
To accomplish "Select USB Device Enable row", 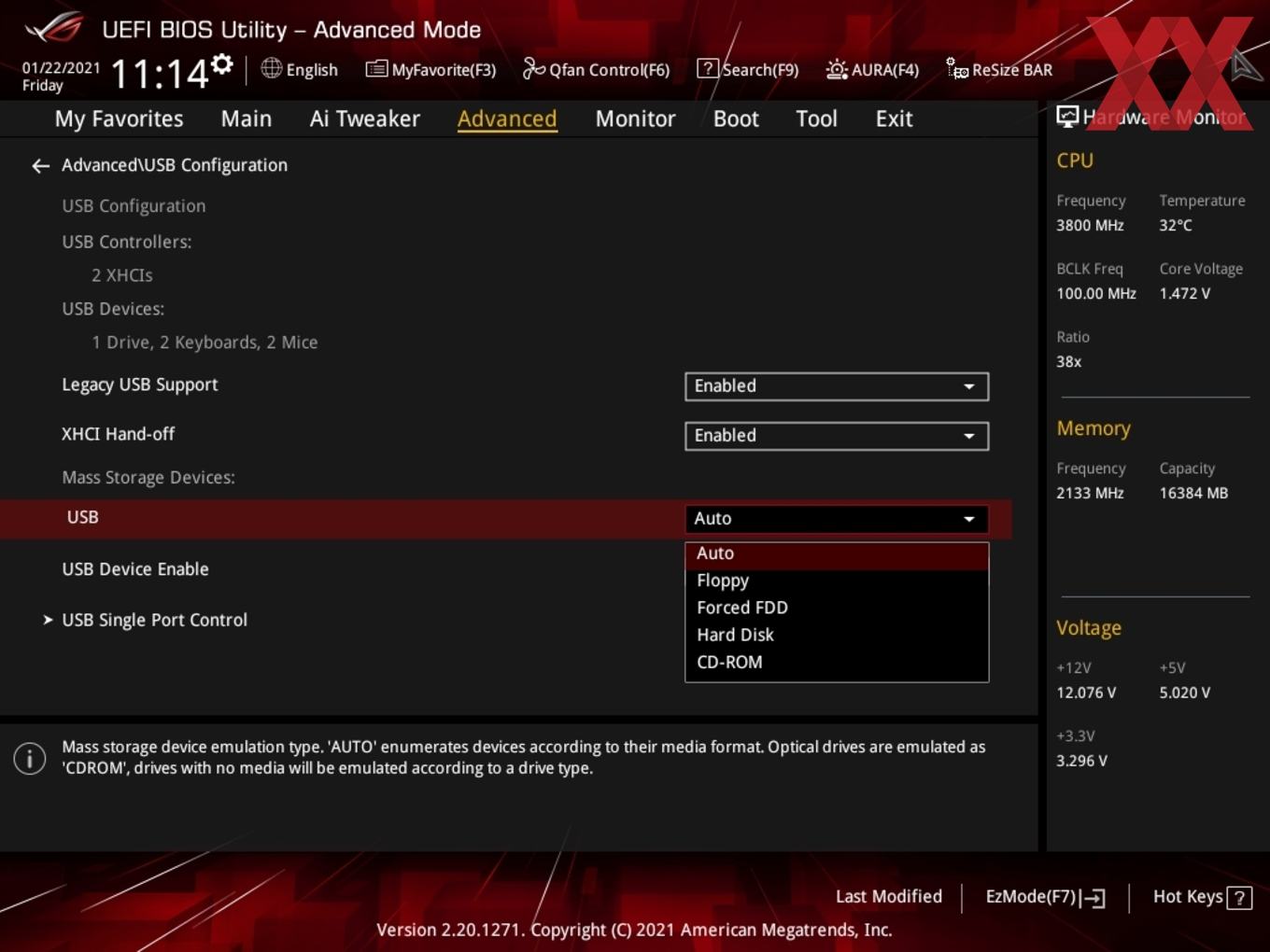I will point(135,569).
